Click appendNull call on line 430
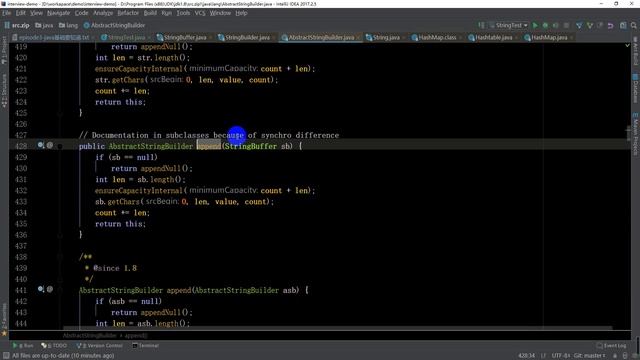640x360 pixels. 160,168
